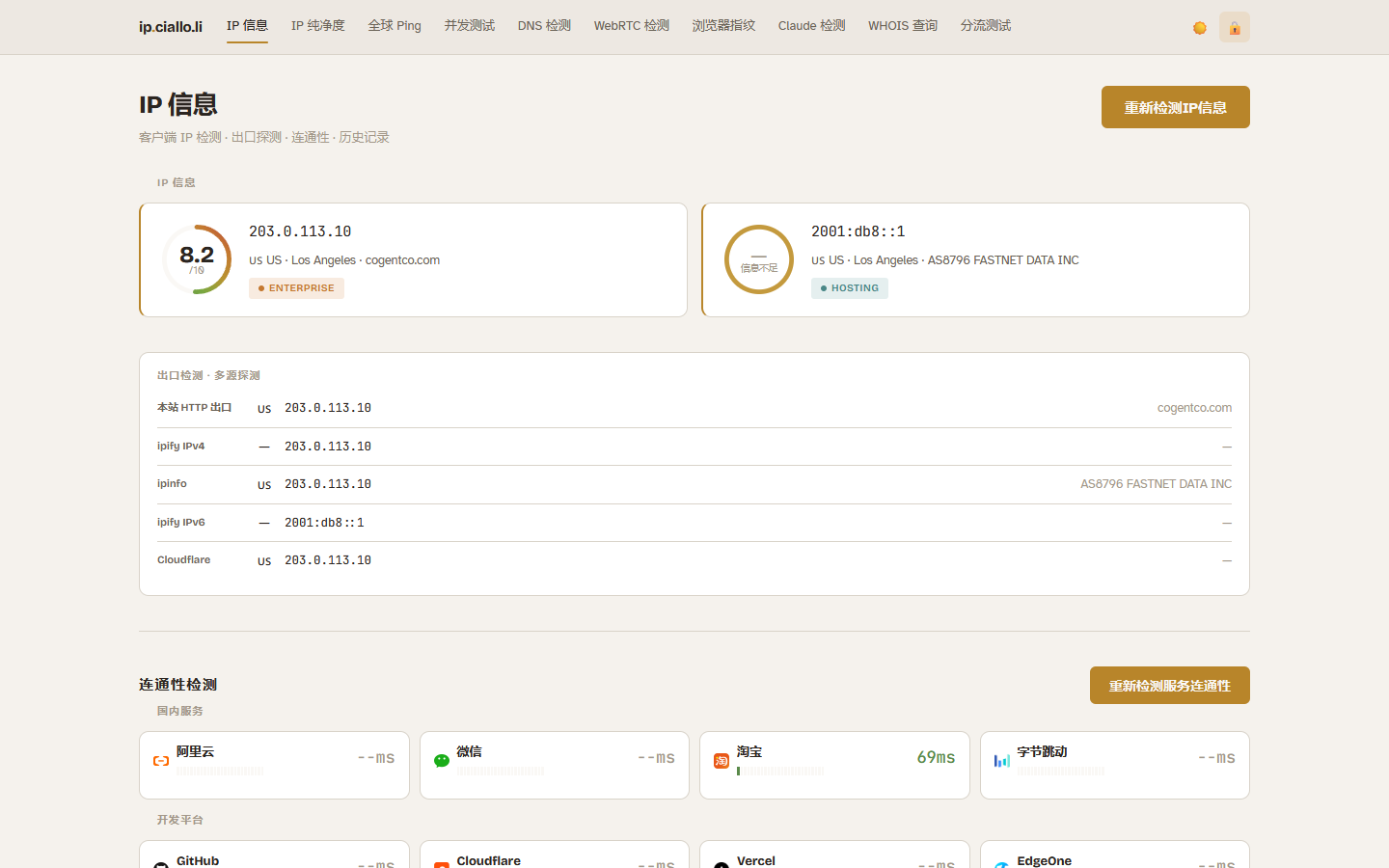1389x868 pixels.
Task: Click the ipify IPv6 row label
Action: tap(181, 523)
